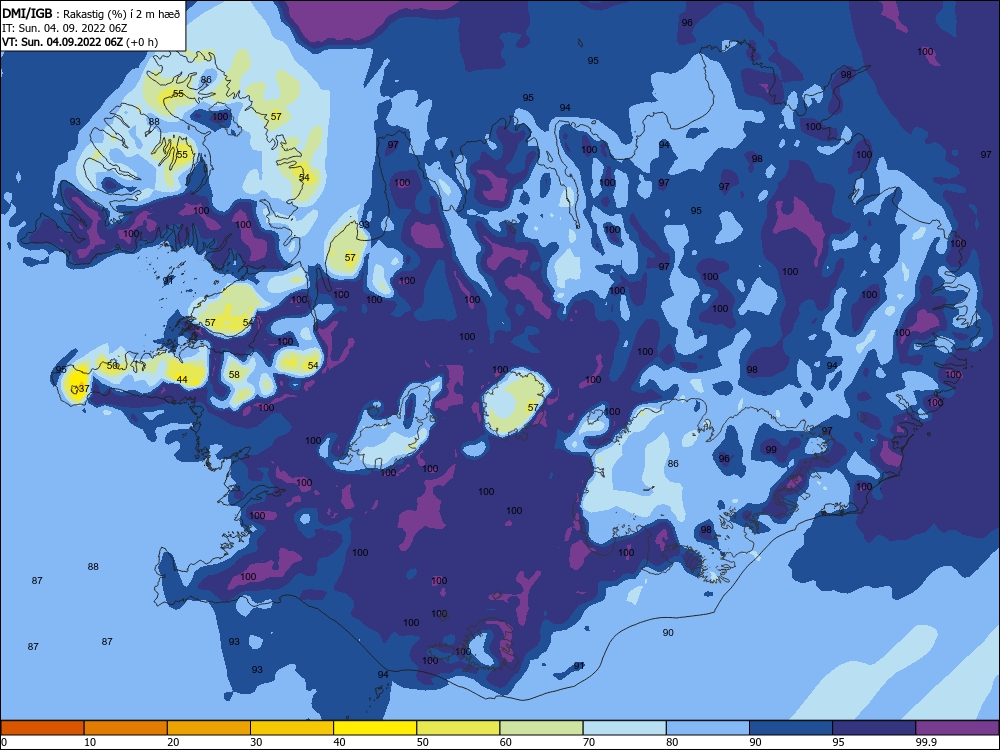Click the '37' humidity value on the map

click(x=84, y=388)
